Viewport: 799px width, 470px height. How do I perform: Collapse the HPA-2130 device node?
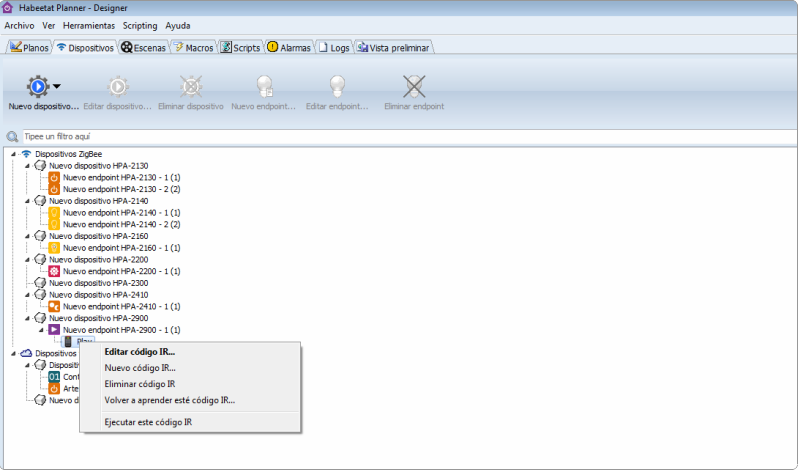click(x=28, y=166)
